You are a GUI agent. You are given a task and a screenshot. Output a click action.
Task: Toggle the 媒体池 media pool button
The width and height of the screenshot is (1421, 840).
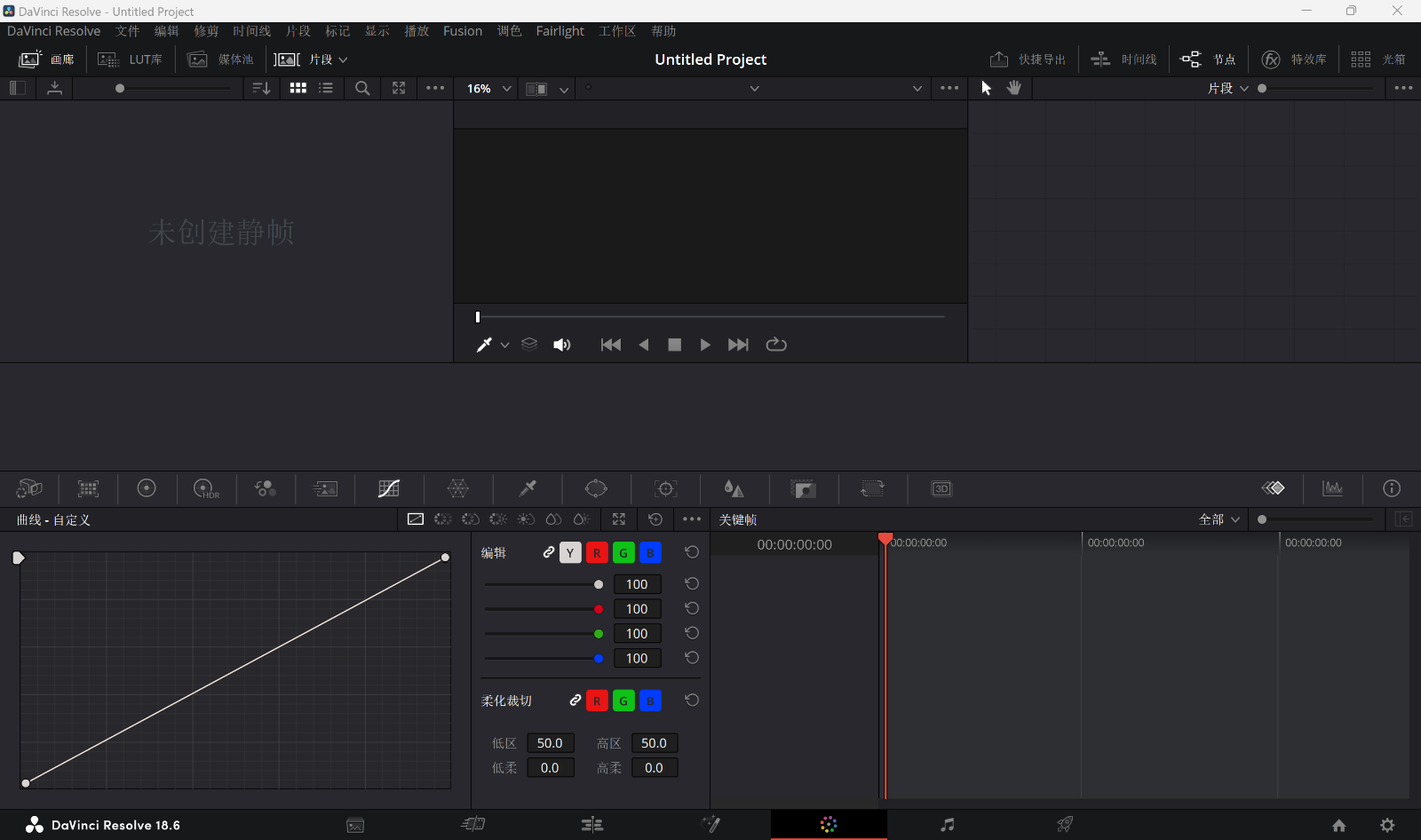pyautogui.click(x=221, y=59)
